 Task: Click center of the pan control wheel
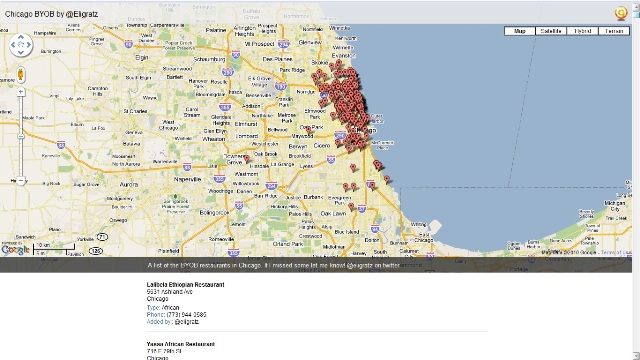[21, 44]
